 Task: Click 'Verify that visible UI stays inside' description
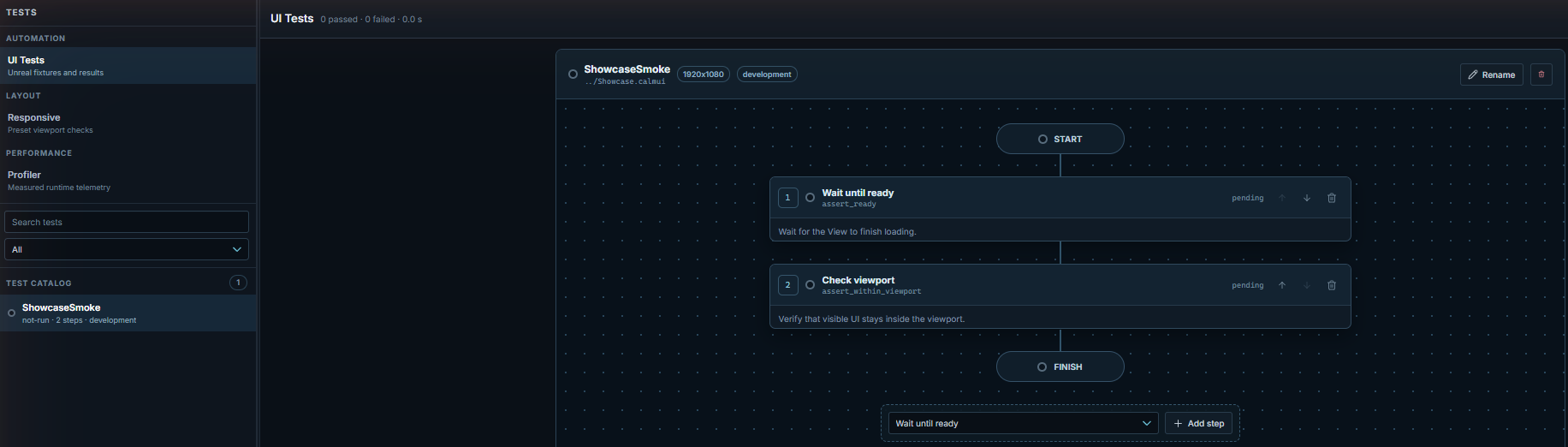click(871, 319)
